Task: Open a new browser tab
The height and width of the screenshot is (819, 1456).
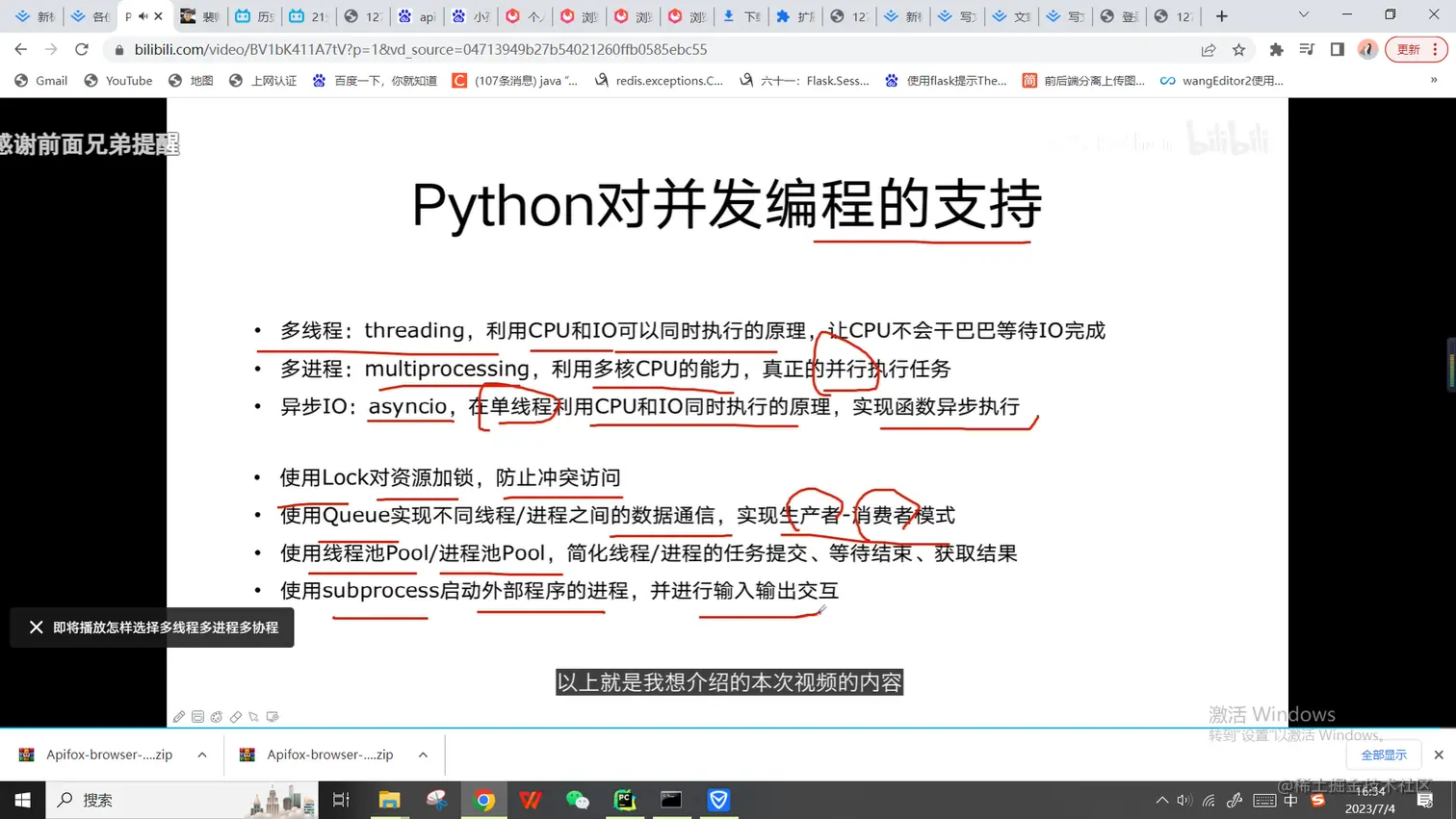Action: pos(1222,16)
